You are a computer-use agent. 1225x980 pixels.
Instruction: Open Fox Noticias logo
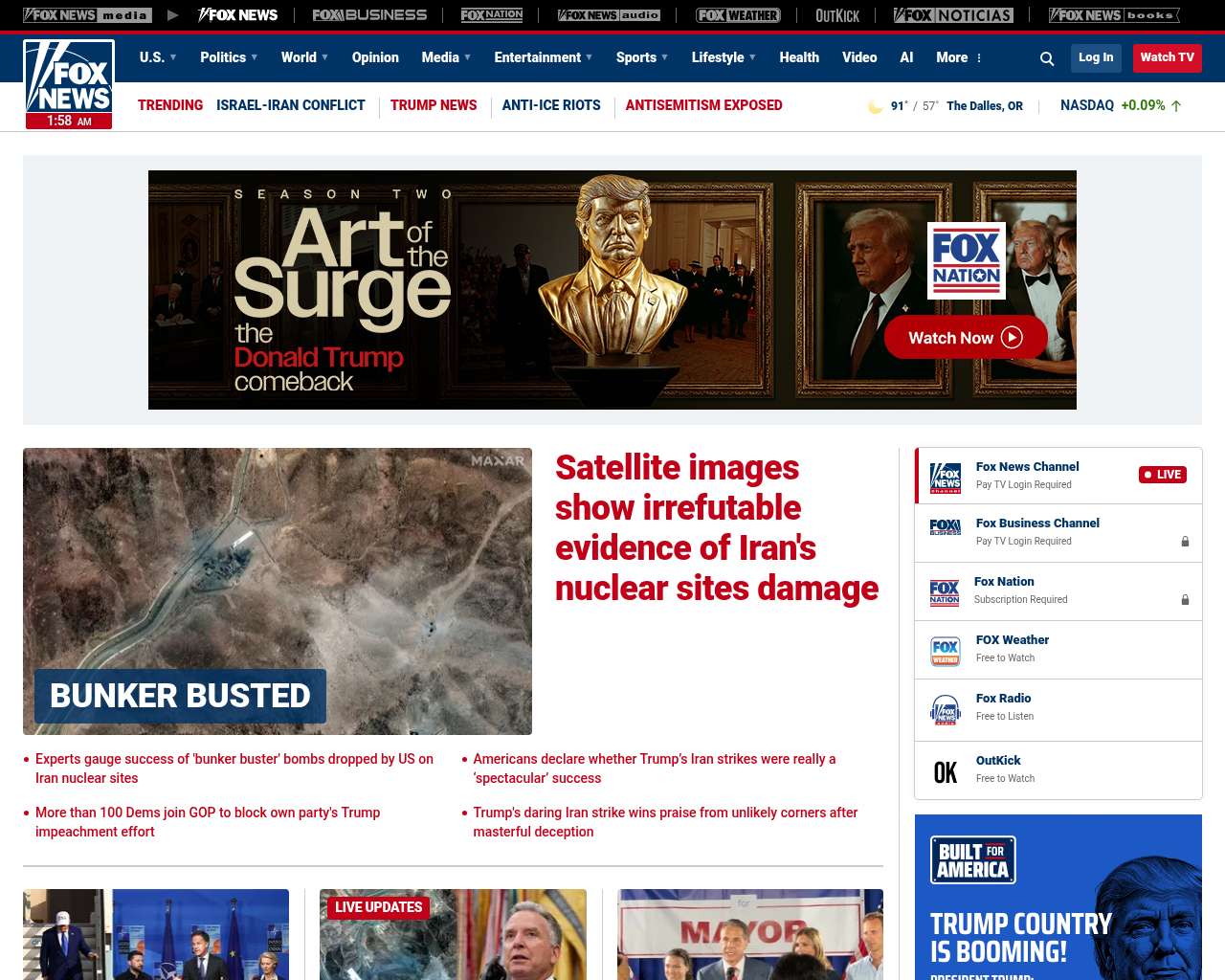[x=953, y=15]
